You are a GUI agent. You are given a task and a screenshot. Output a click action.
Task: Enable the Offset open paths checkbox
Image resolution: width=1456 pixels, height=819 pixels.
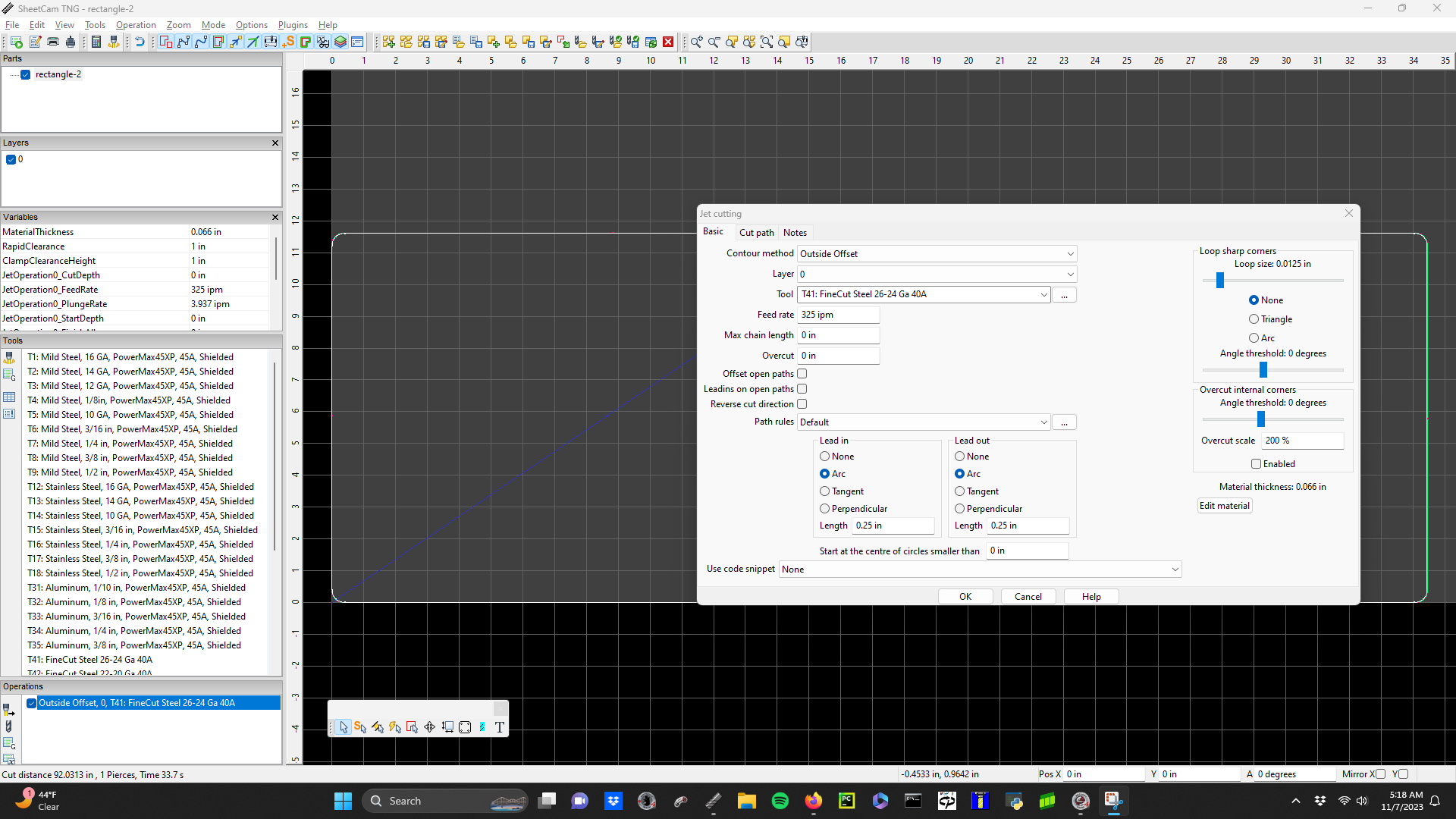tap(802, 373)
